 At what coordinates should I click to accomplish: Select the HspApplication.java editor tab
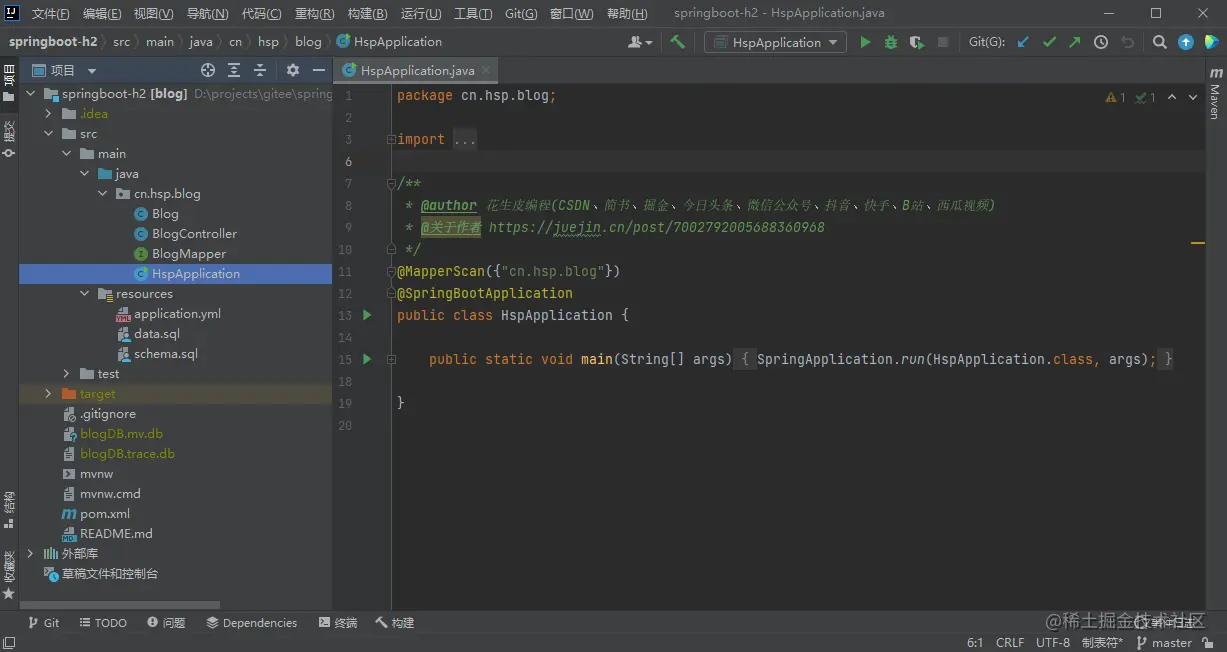[x=417, y=71]
